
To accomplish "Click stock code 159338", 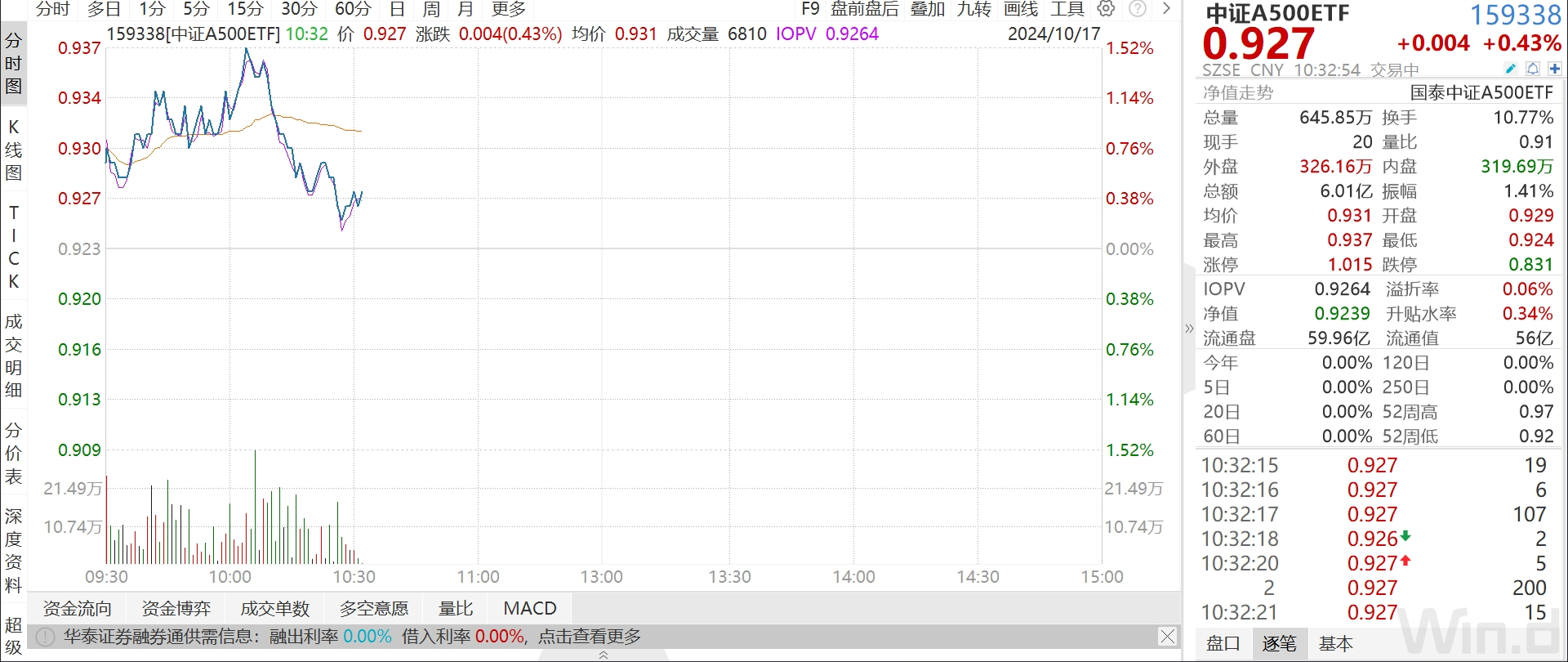I will tap(1516, 15).
